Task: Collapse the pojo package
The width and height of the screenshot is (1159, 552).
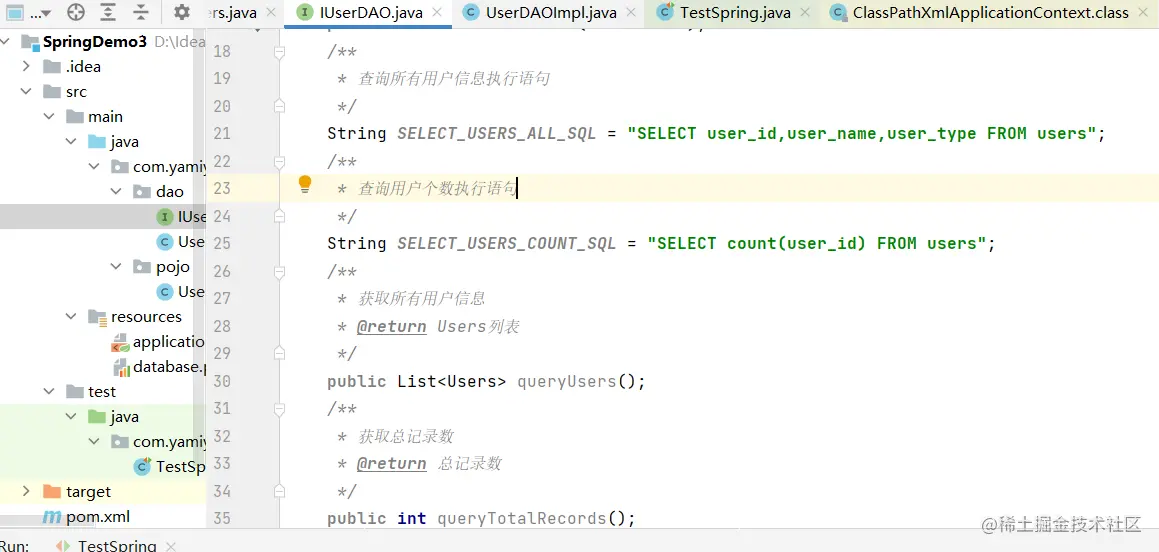Action: 116,267
